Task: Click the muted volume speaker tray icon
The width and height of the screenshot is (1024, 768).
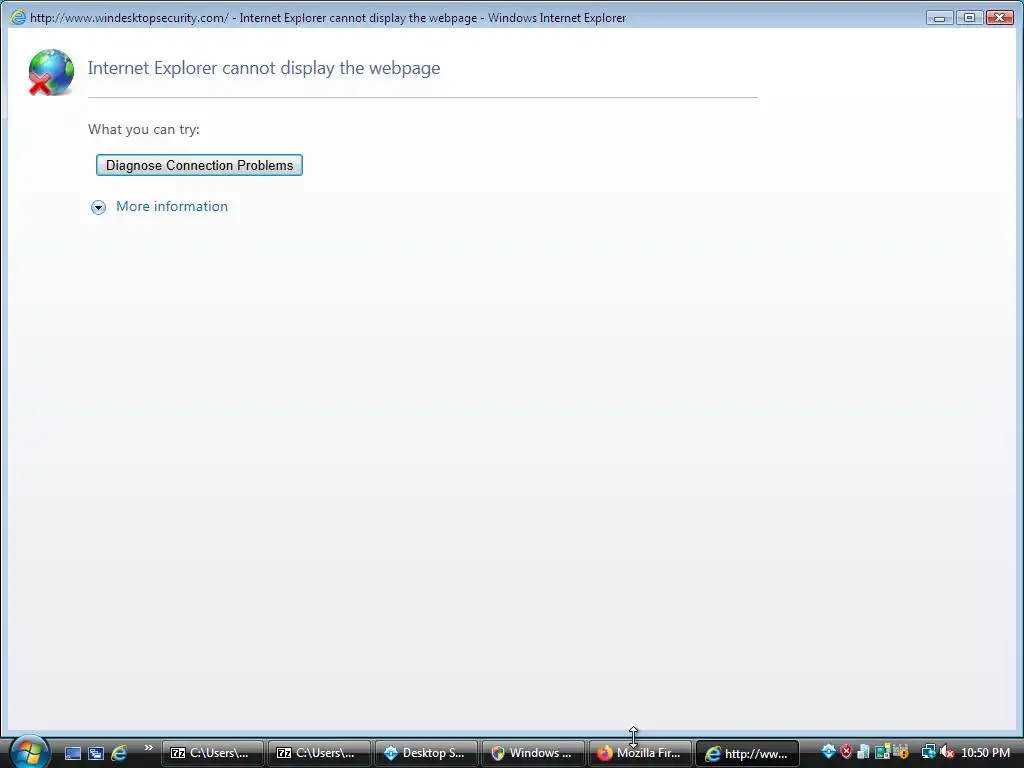Action: coord(947,752)
